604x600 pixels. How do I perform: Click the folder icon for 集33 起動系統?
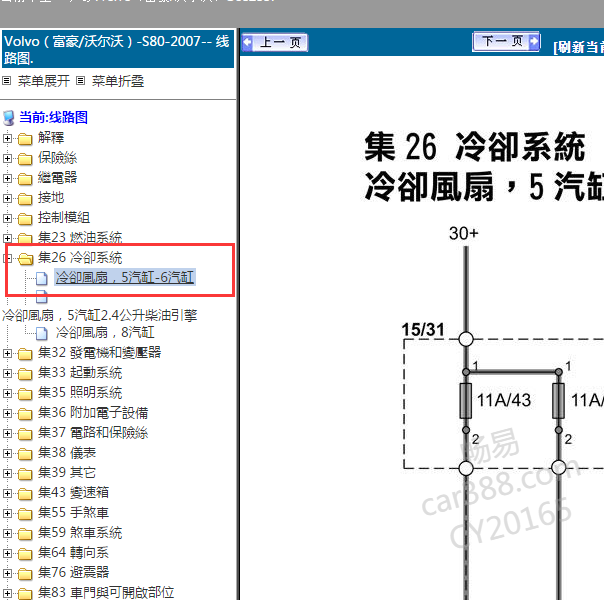(25, 374)
